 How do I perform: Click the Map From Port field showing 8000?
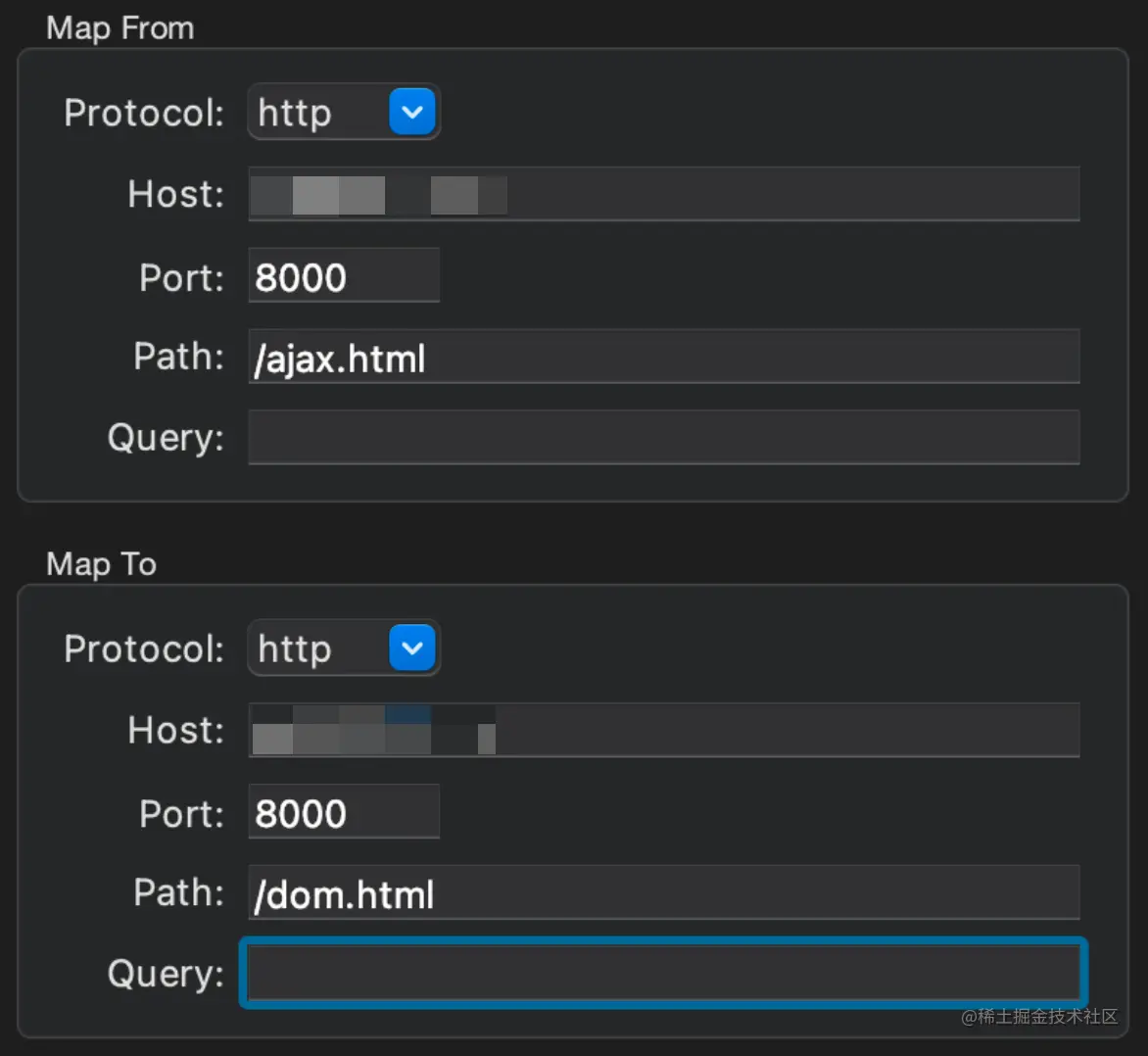point(343,277)
